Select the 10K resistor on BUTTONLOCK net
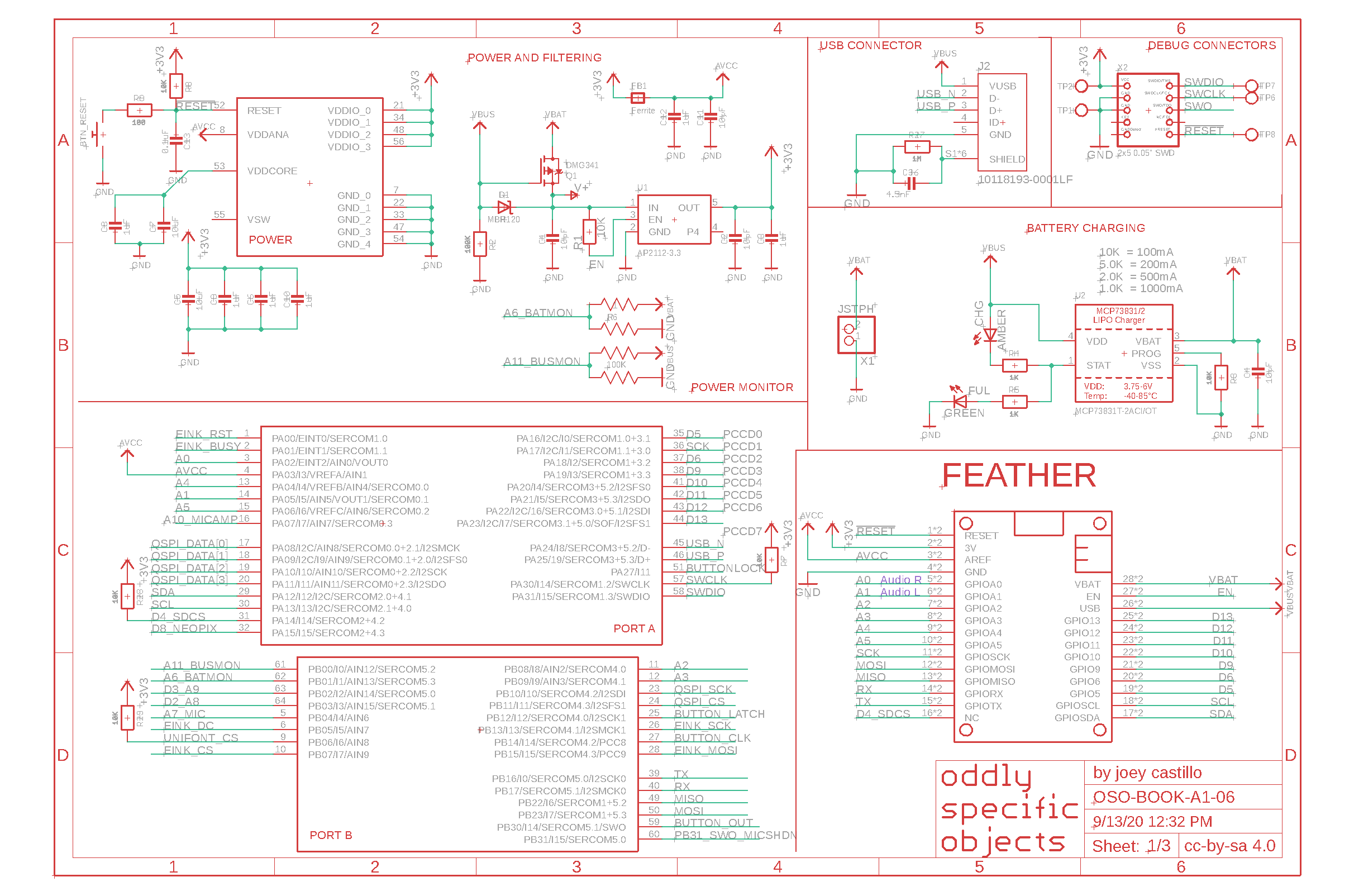 [771, 560]
